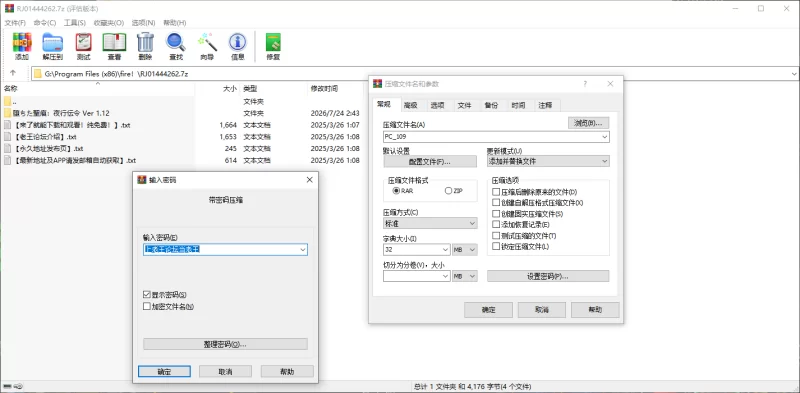Screen dimensions: 800x393
Task: Open the dictionary size 32 dropdown
Action: (x=444, y=250)
